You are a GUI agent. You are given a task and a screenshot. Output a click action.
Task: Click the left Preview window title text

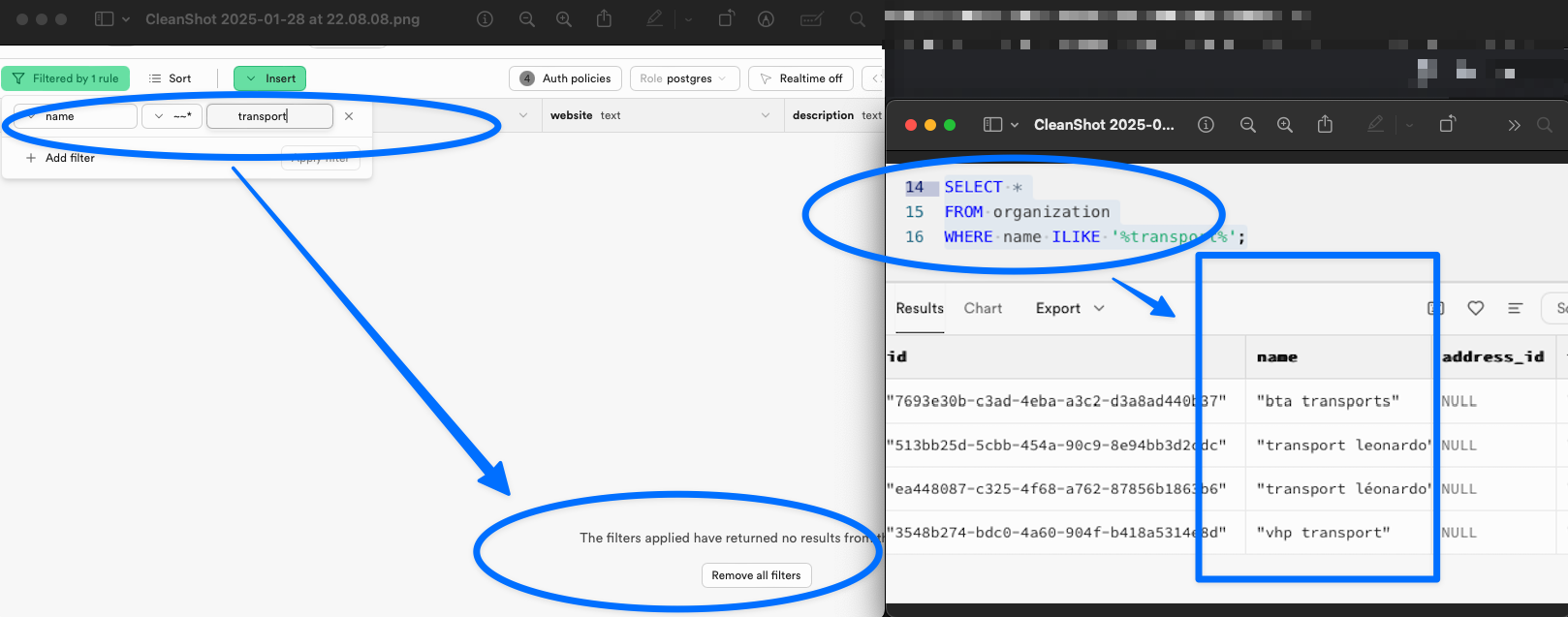coord(282,19)
